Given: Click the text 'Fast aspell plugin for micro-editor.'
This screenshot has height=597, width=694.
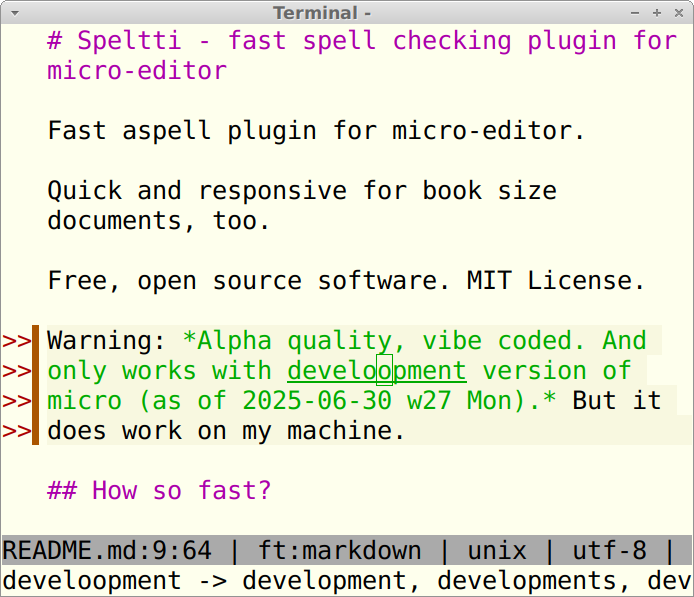Looking at the screenshot, I should (316, 131).
